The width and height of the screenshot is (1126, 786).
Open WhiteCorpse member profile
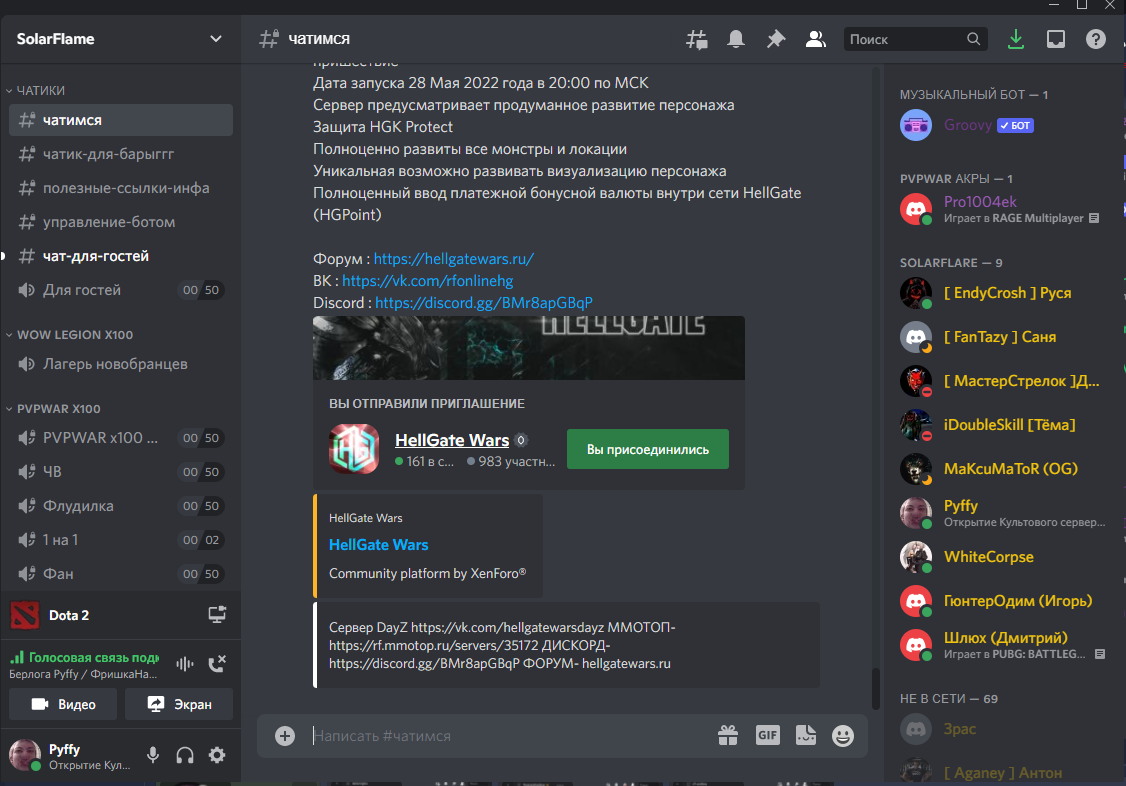point(1003,557)
